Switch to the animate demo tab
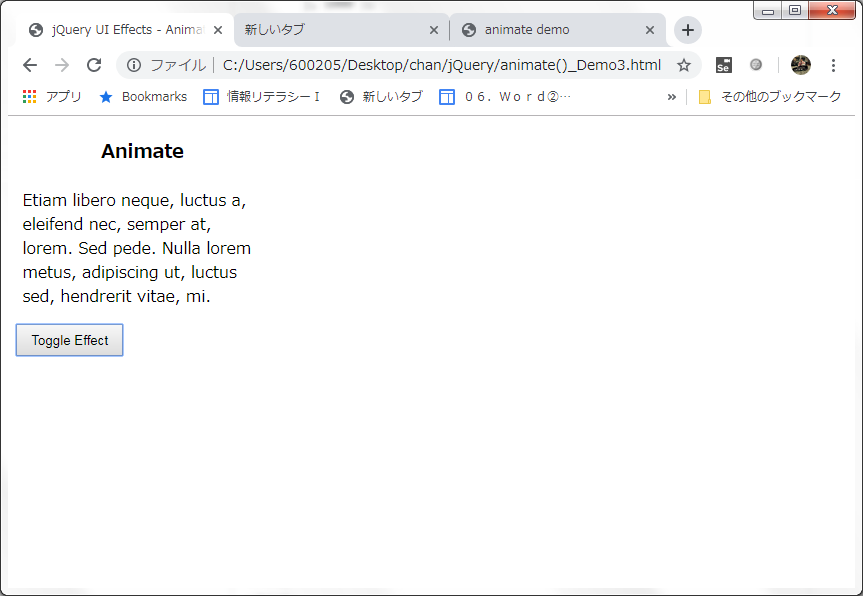 tap(545, 30)
